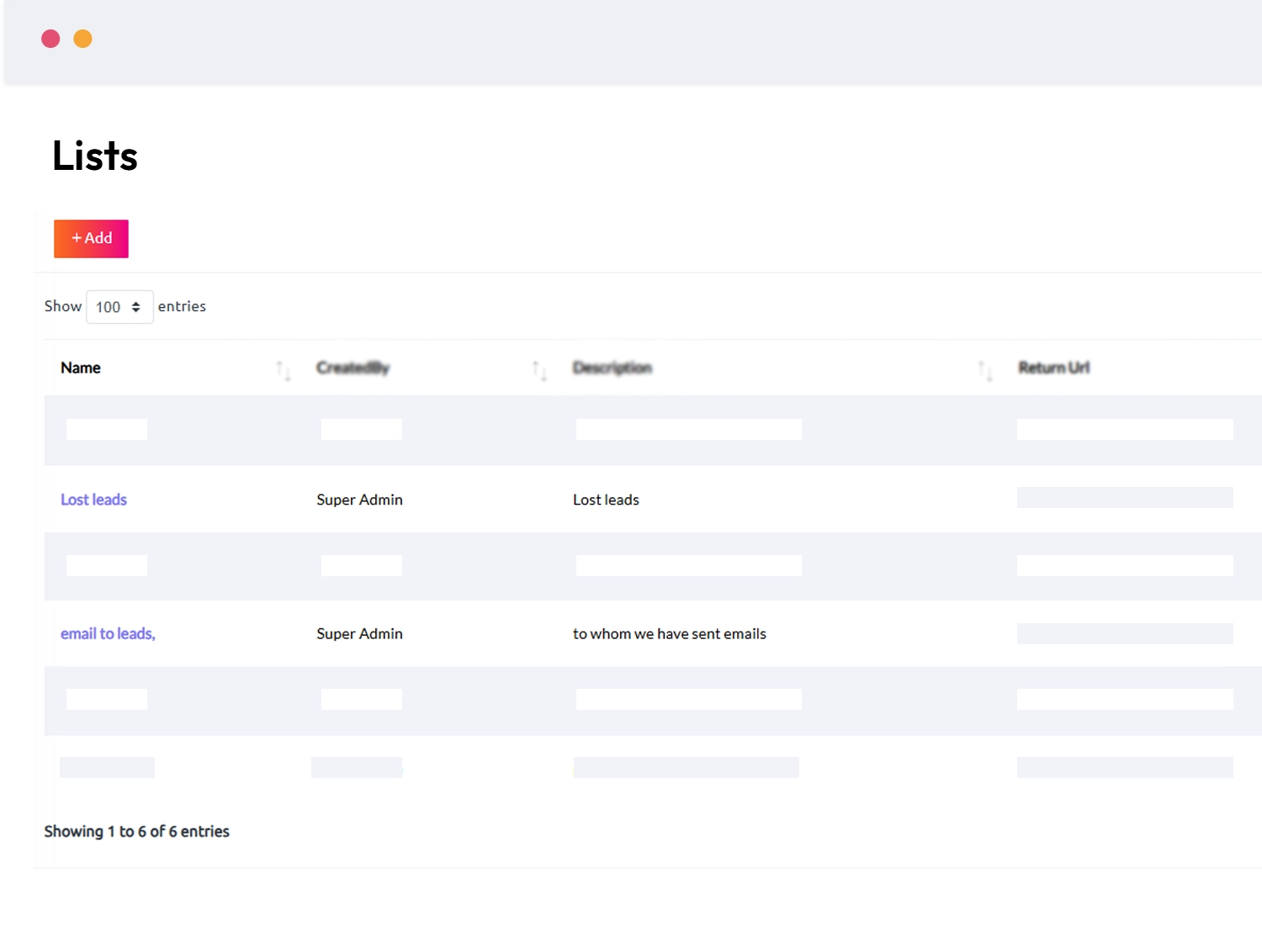Click the 'Lost leads' description cell
This screenshot has width=1262, height=952.
(x=606, y=500)
